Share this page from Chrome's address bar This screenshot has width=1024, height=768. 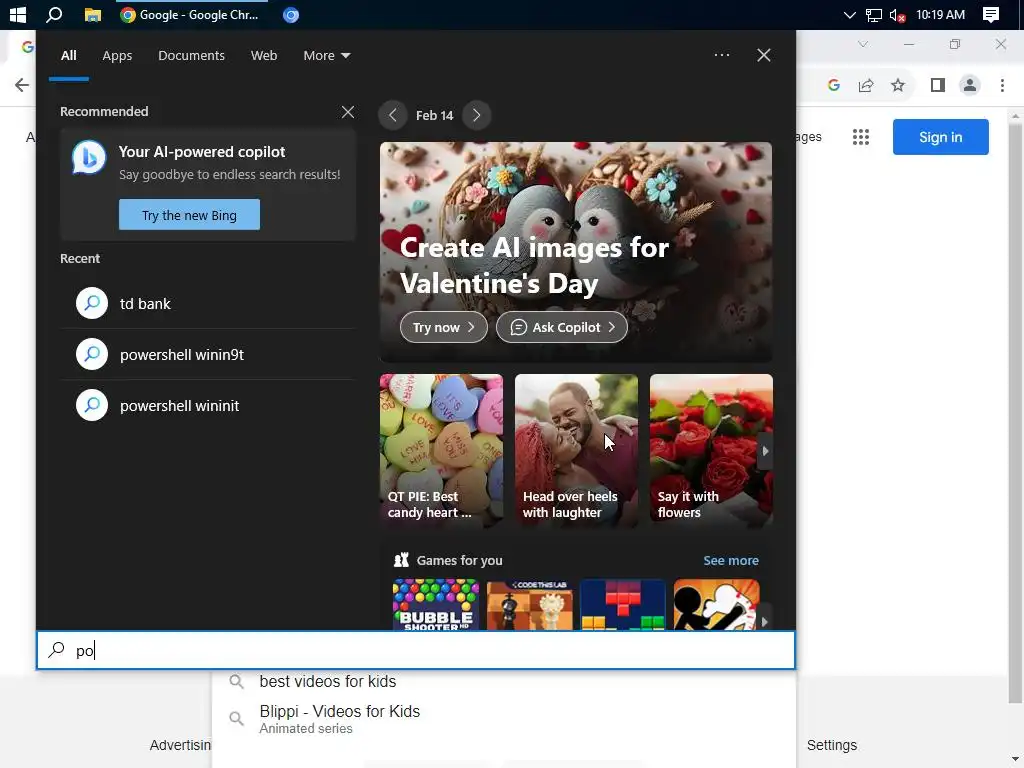[x=866, y=85]
